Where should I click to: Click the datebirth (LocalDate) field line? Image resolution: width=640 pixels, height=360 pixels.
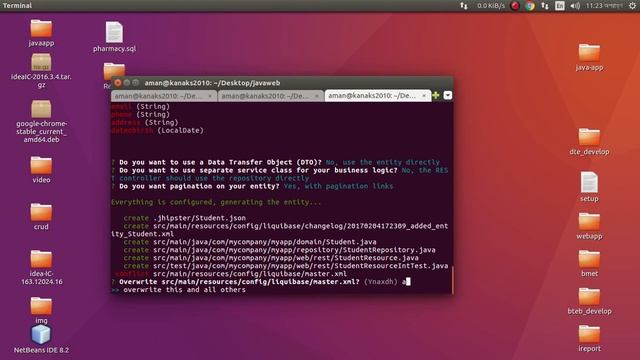[x=157, y=131]
